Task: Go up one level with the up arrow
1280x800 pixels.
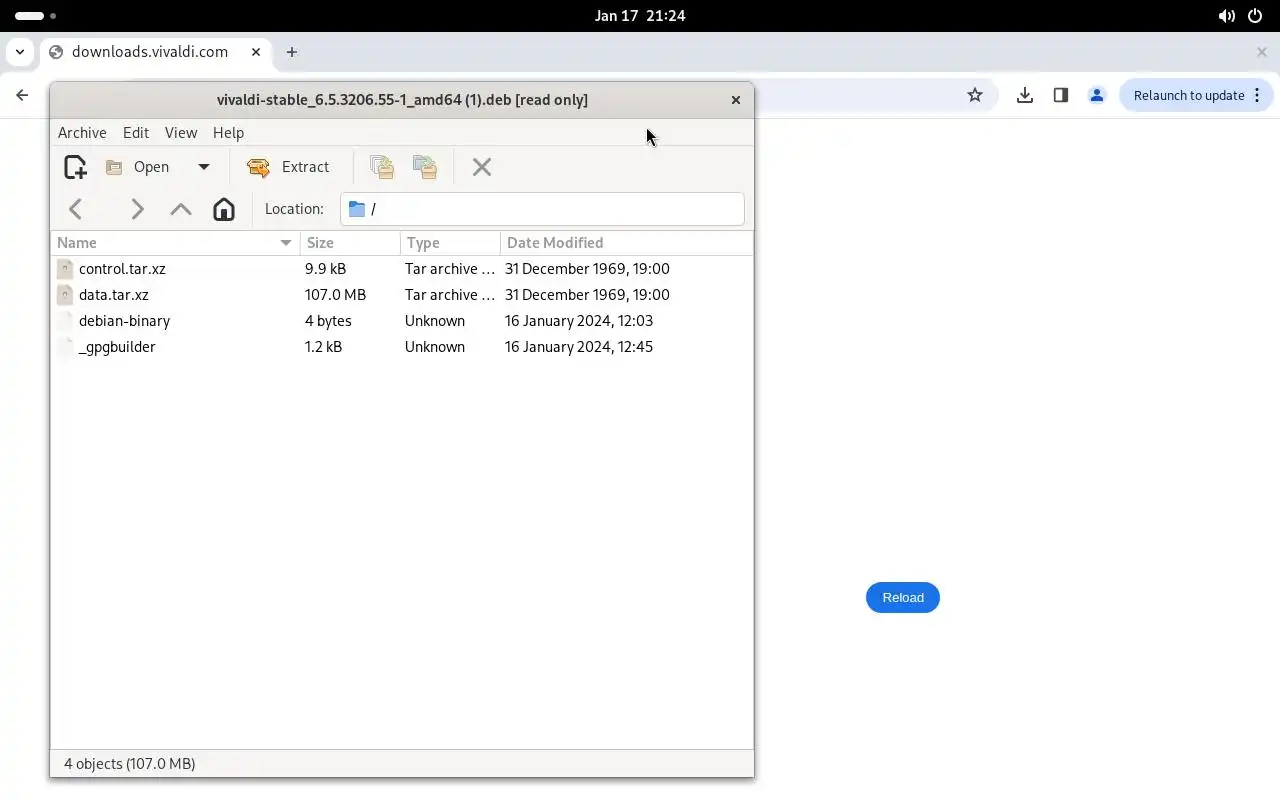Action: pos(181,209)
